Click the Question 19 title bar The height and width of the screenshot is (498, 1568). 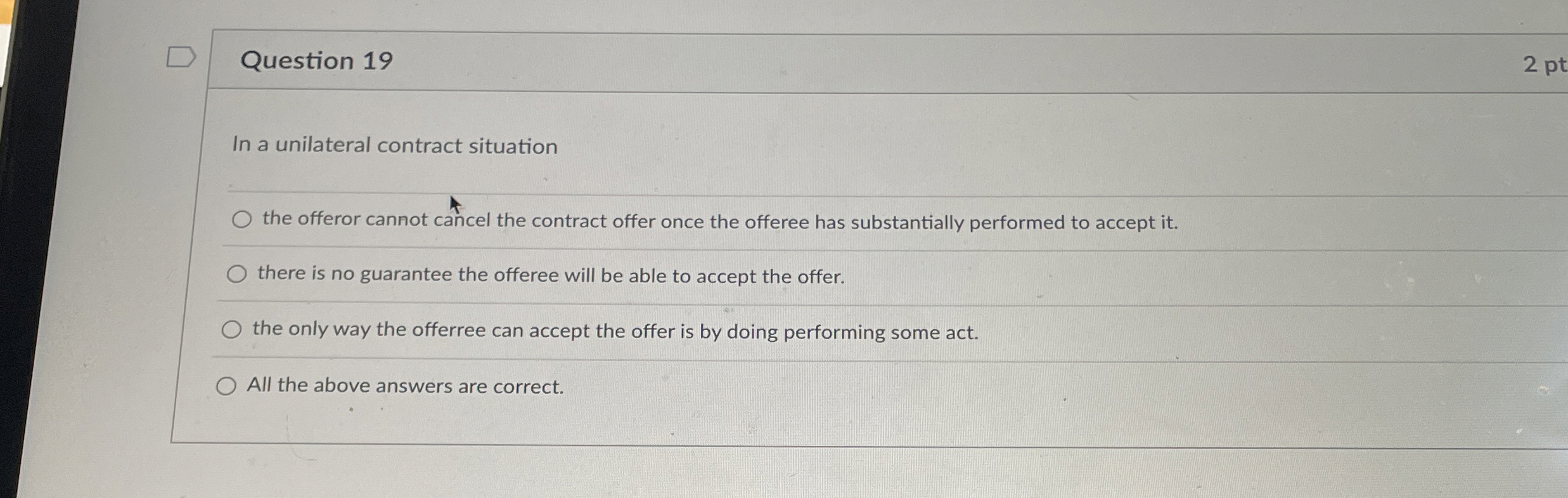pos(761,60)
